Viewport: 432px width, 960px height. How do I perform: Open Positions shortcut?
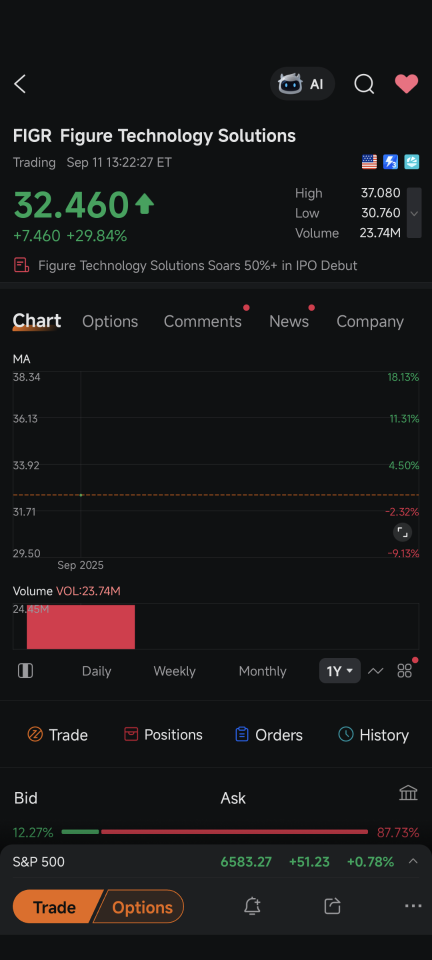tap(163, 735)
